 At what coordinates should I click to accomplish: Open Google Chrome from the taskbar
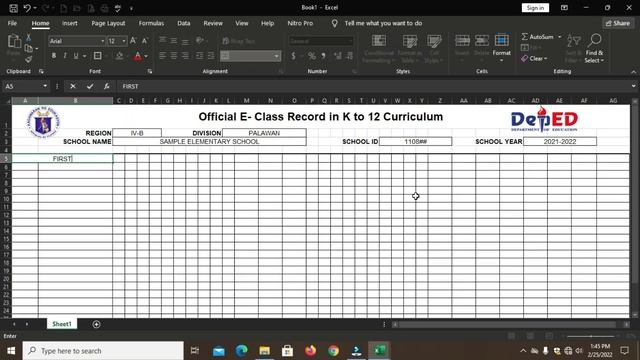pyautogui.click(x=333, y=351)
